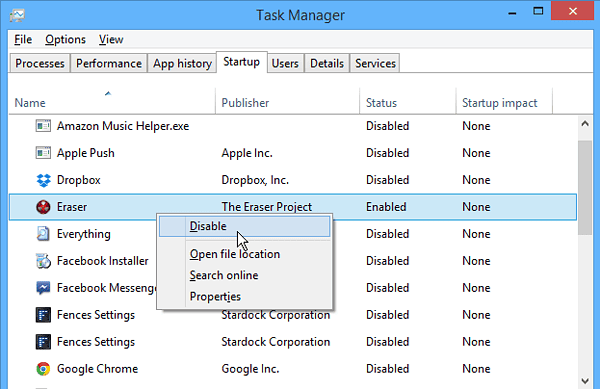Click the Disabled status of Amazon Music Helper
This screenshot has height=389, width=600.
coord(387,126)
